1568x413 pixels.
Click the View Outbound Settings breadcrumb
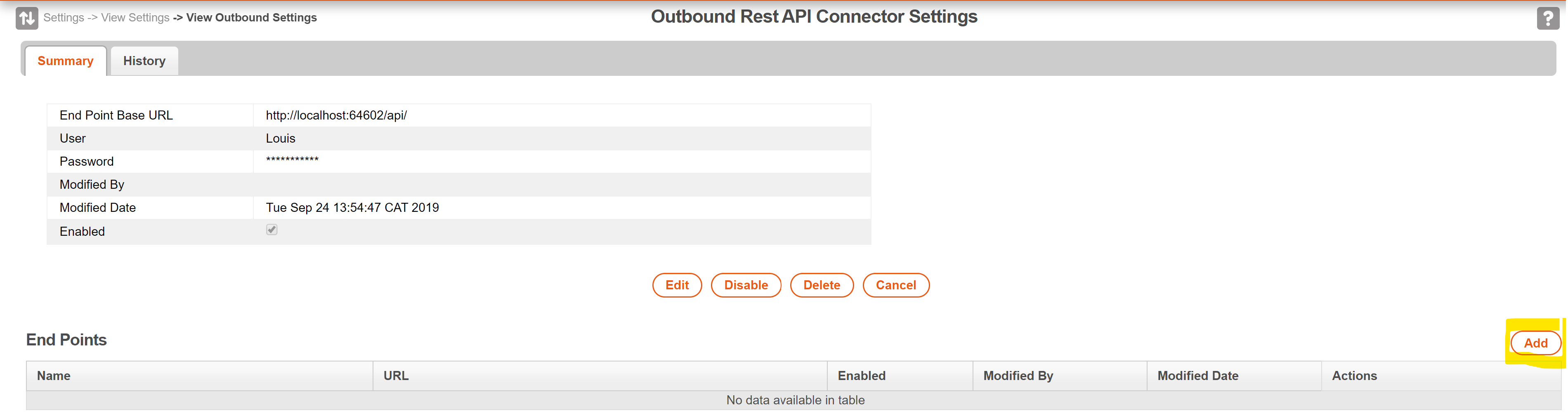coord(251,18)
